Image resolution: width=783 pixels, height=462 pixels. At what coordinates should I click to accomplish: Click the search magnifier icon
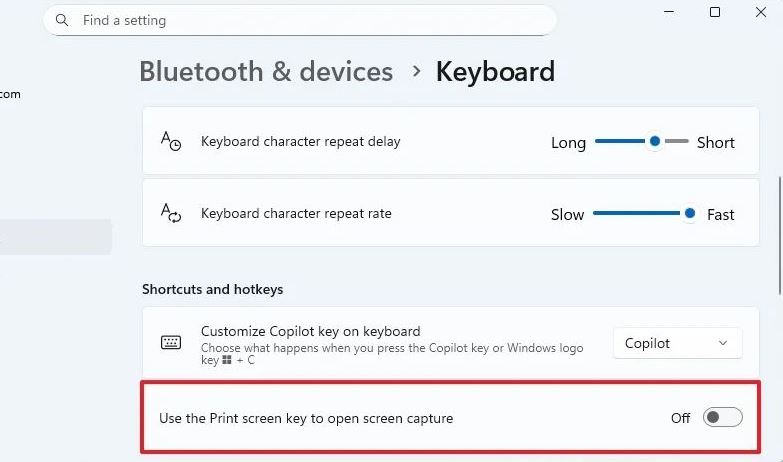(x=62, y=20)
